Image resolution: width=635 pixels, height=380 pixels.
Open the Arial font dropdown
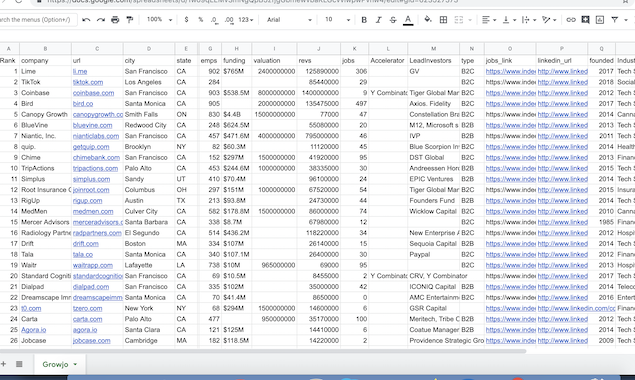(289, 19)
